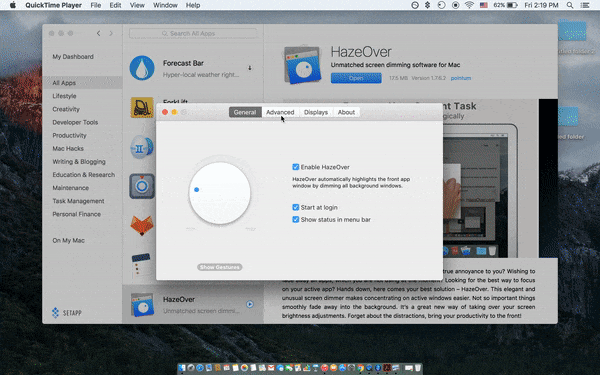This screenshot has height=375, width=600.
Task: Click the blue Open button for HazeOver
Action: [356, 78]
